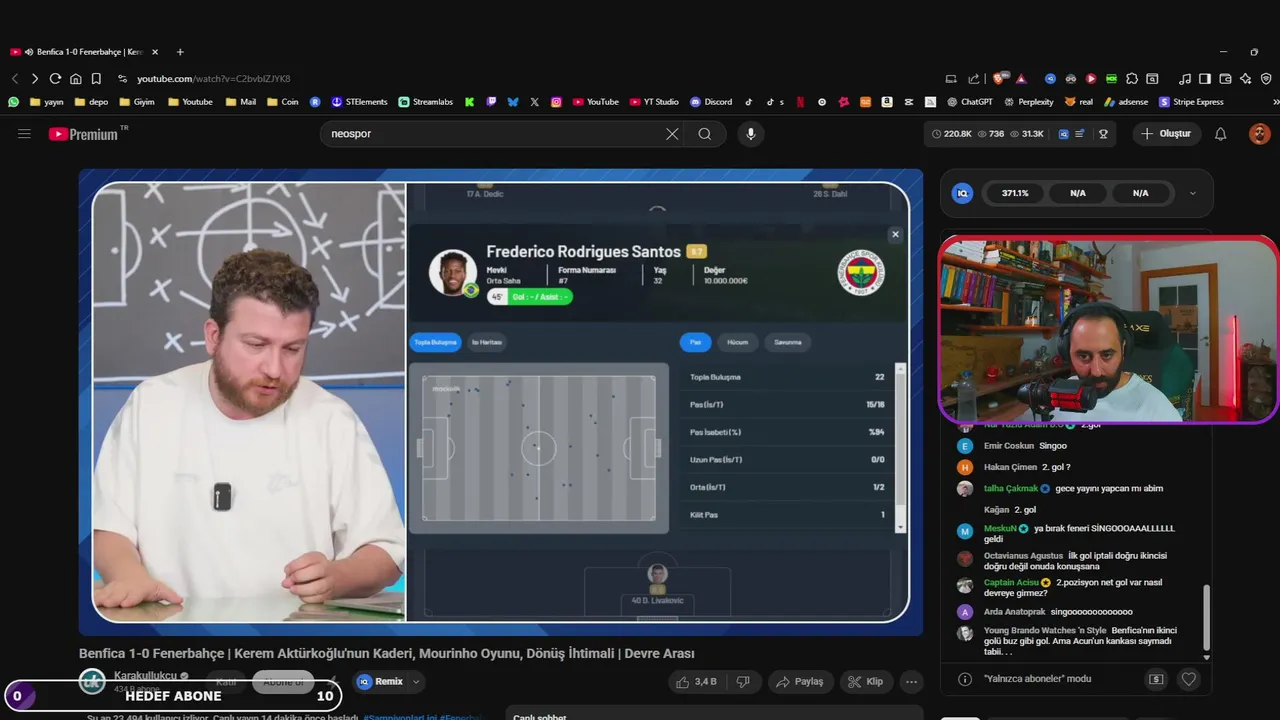Click the Paylaş share button
The width and height of the screenshot is (1280, 720).
(800, 682)
